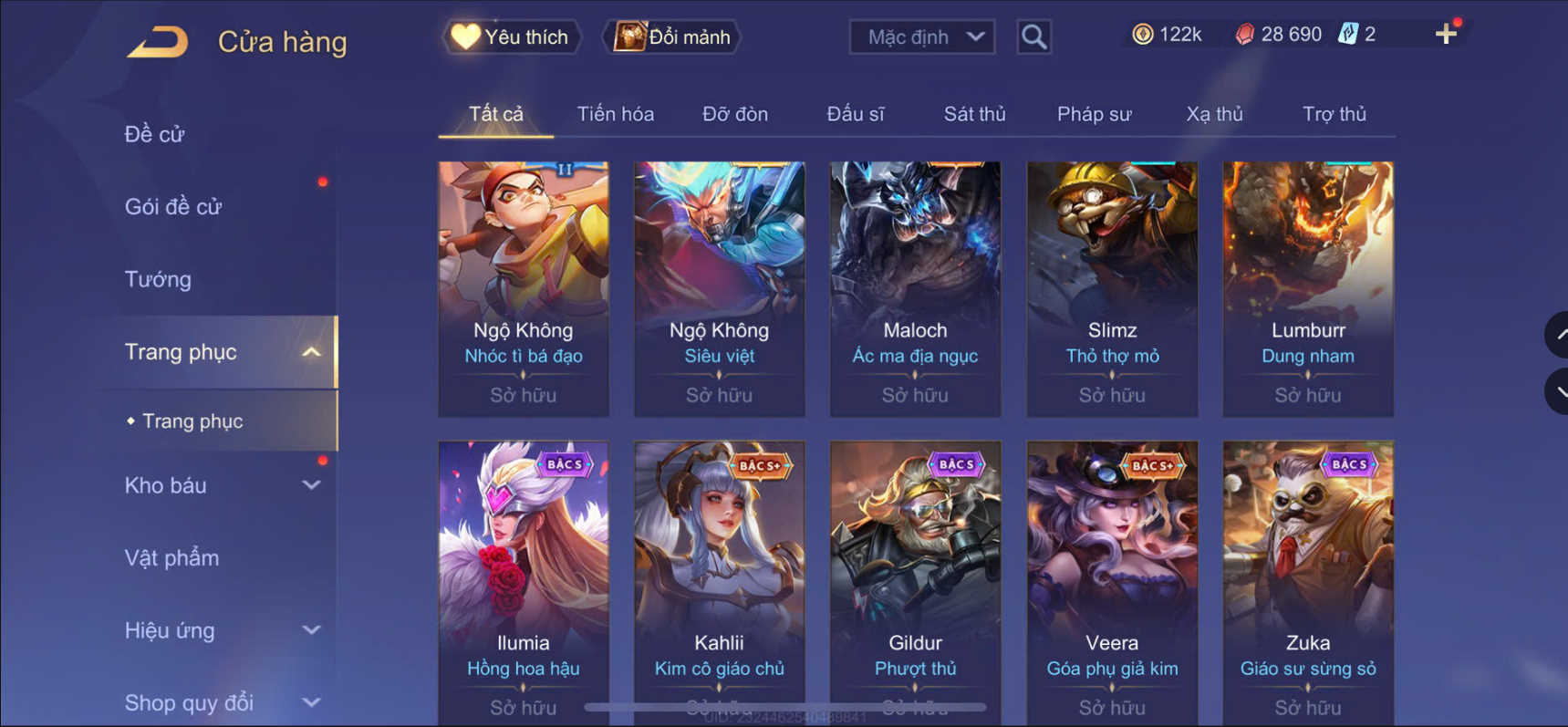Viewport: 1568px width, 727px height.
Task: Click the gold coin balance icon
Action: 1142,35
